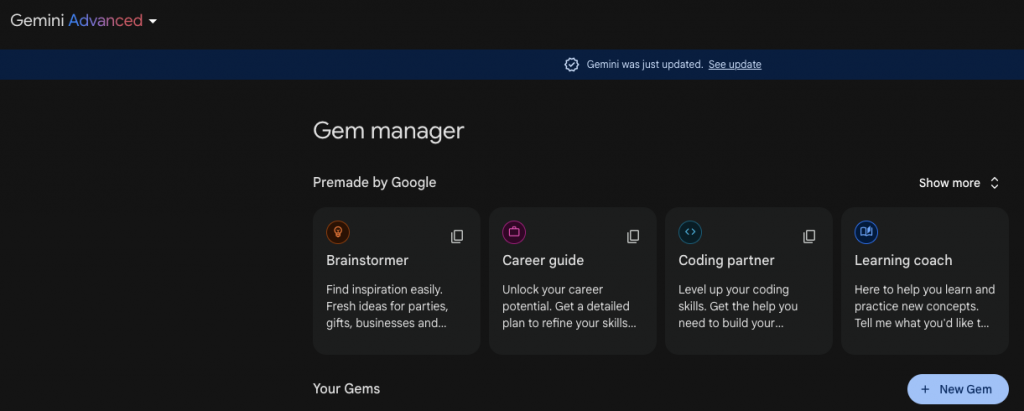
Task: Click the update checkmark badge icon
Action: click(571, 64)
